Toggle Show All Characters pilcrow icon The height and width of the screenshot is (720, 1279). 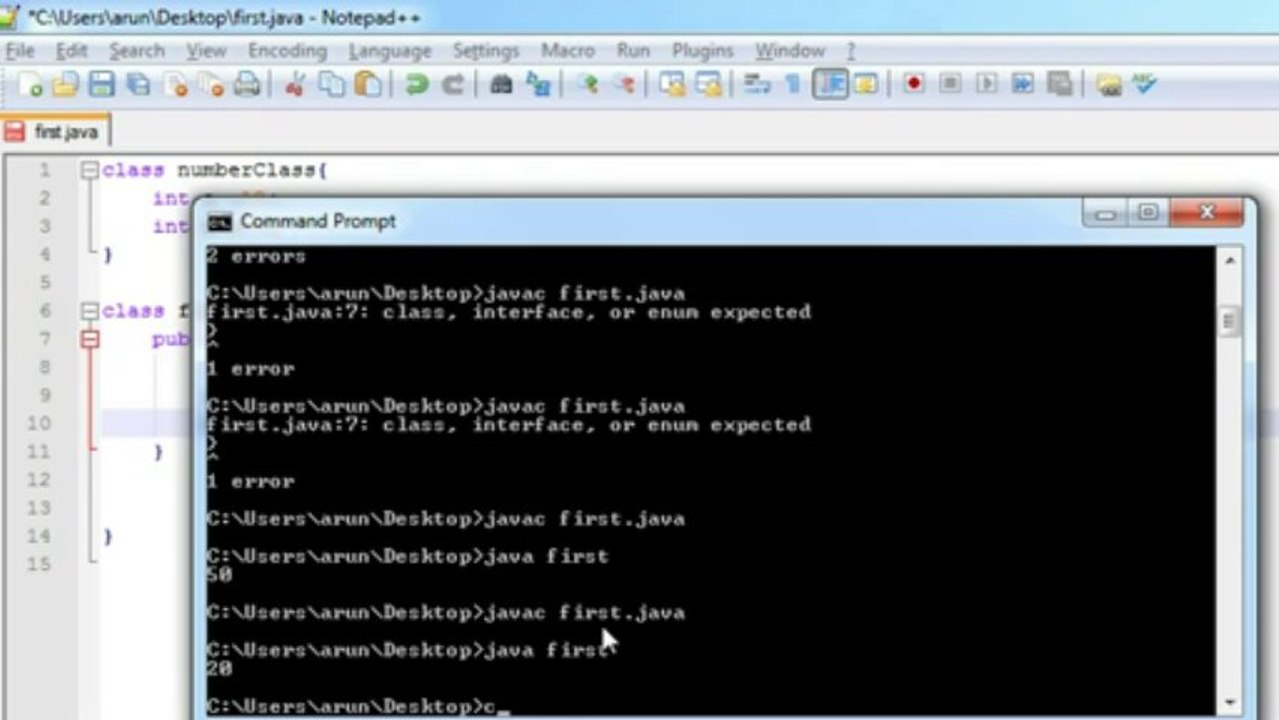tap(793, 85)
